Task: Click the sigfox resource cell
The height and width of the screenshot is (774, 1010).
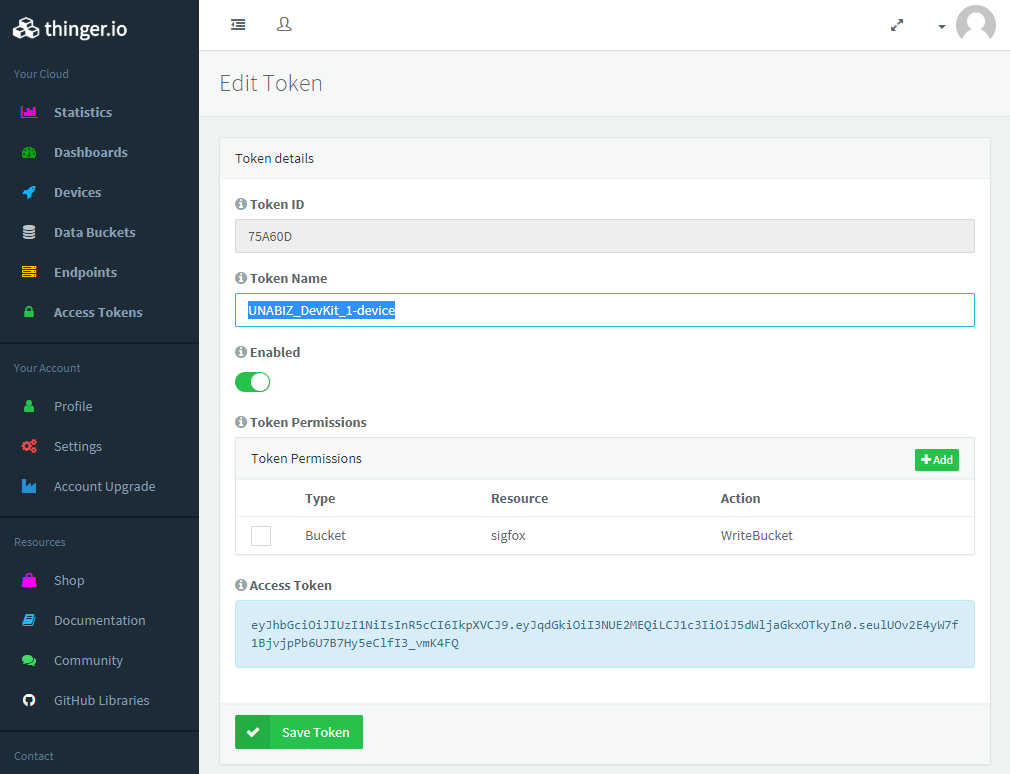Action: (508, 536)
